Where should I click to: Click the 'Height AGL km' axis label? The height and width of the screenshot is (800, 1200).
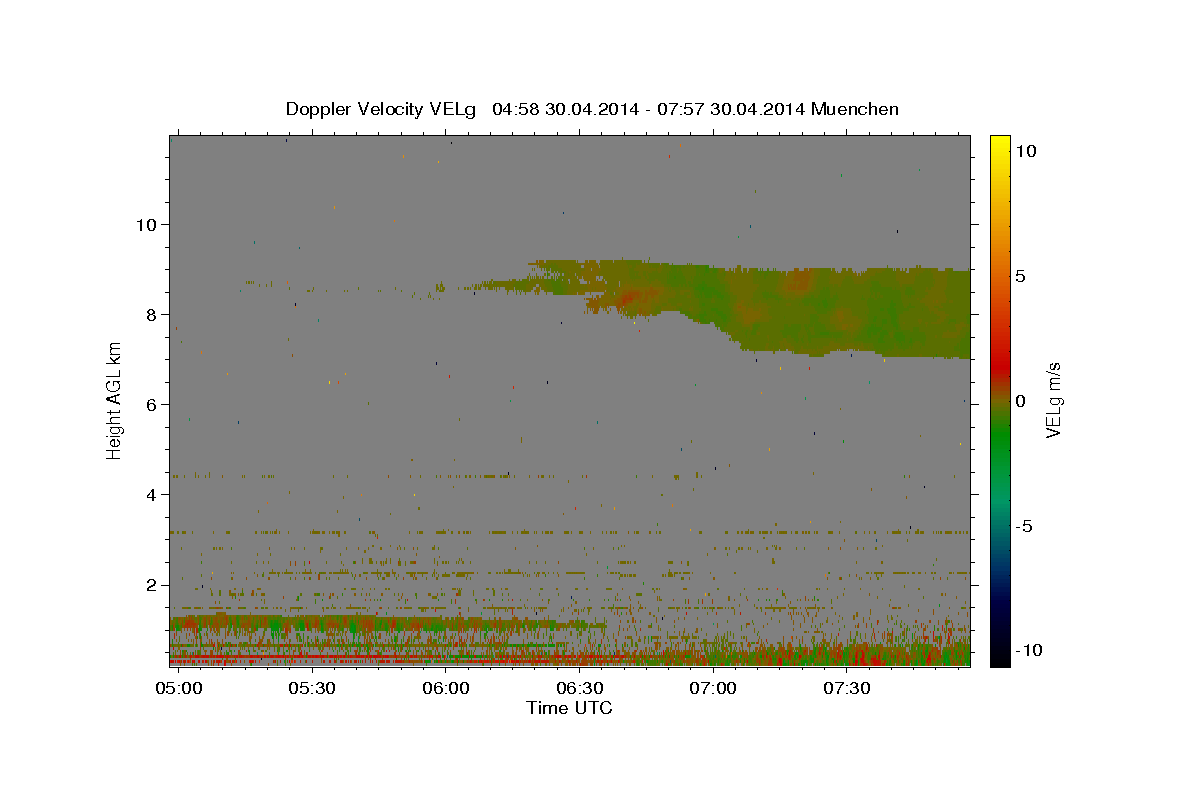click(x=115, y=401)
